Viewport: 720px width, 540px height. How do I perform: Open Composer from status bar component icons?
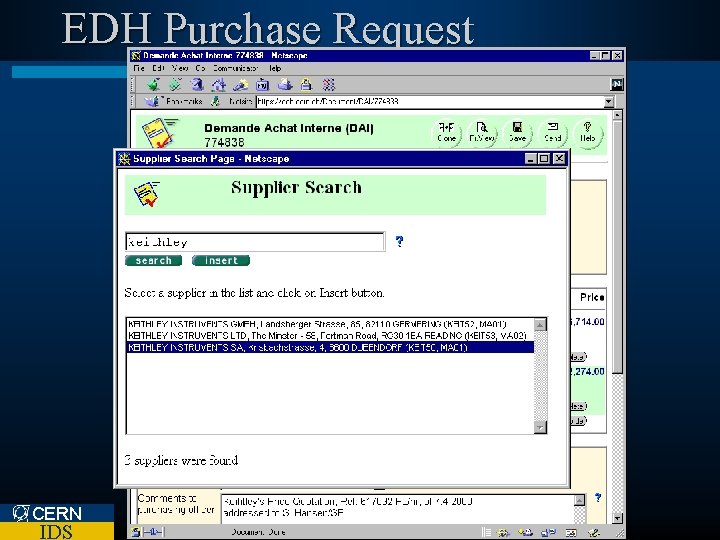(x=594, y=533)
